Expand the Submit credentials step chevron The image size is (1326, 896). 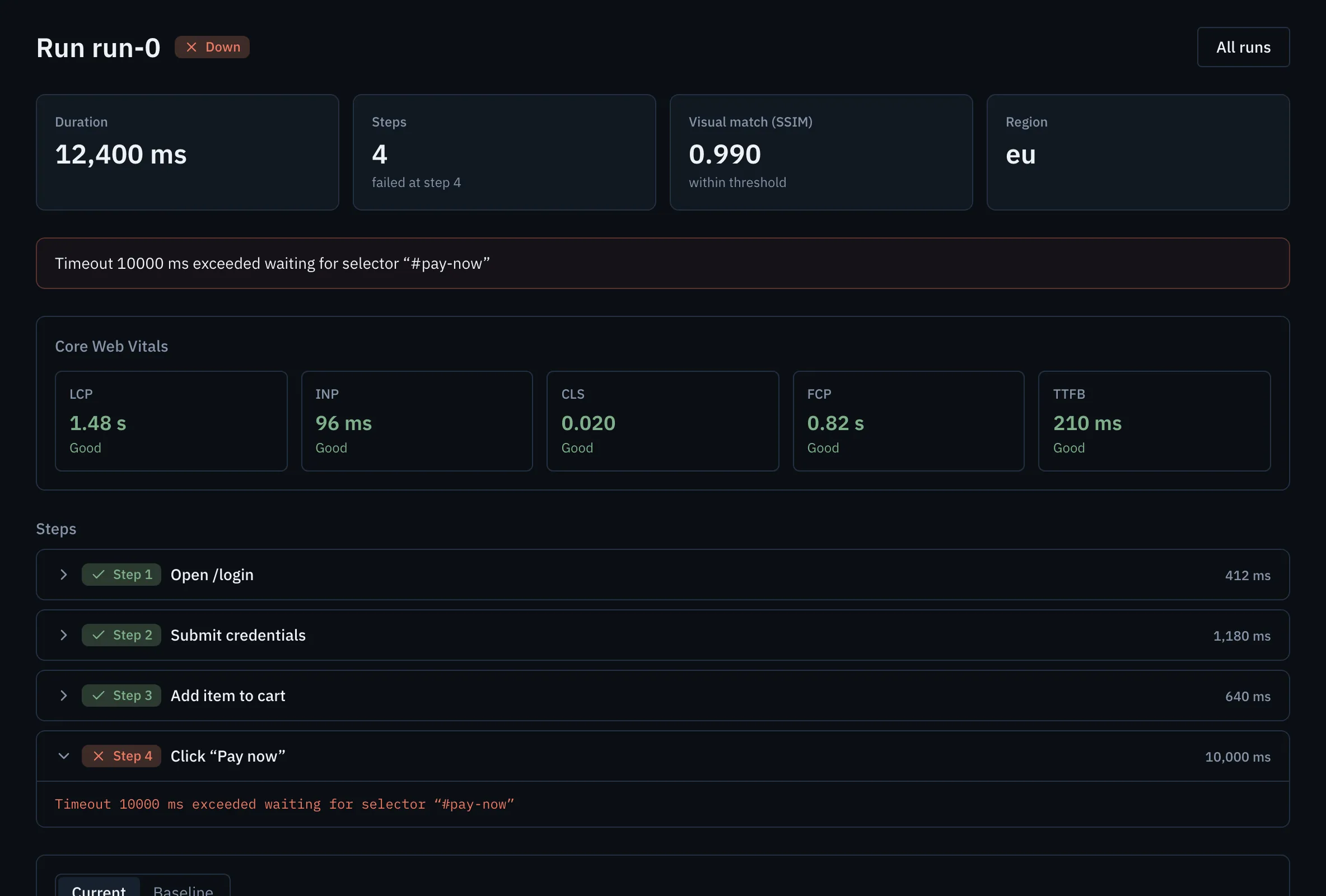pyautogui.click(x=63, y=635)
